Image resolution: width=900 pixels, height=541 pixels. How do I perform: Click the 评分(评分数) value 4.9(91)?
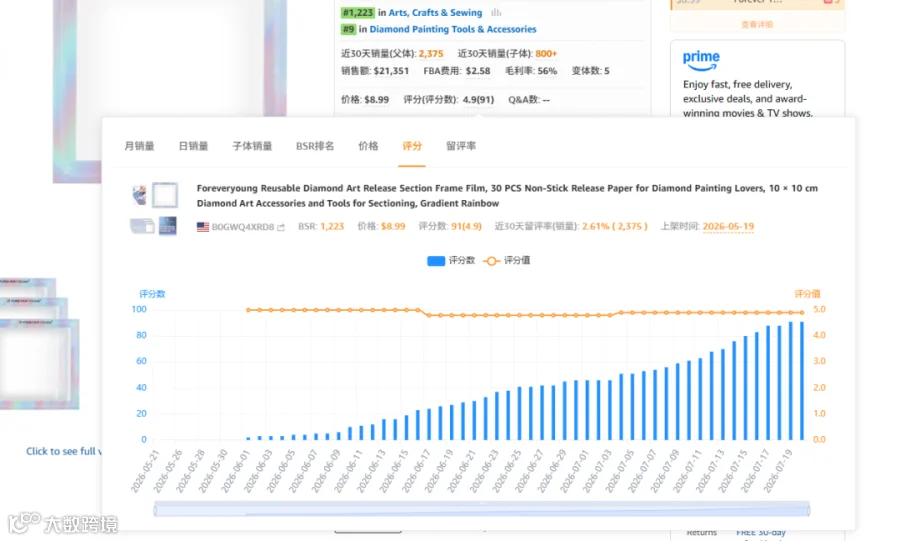pos(478,100)
